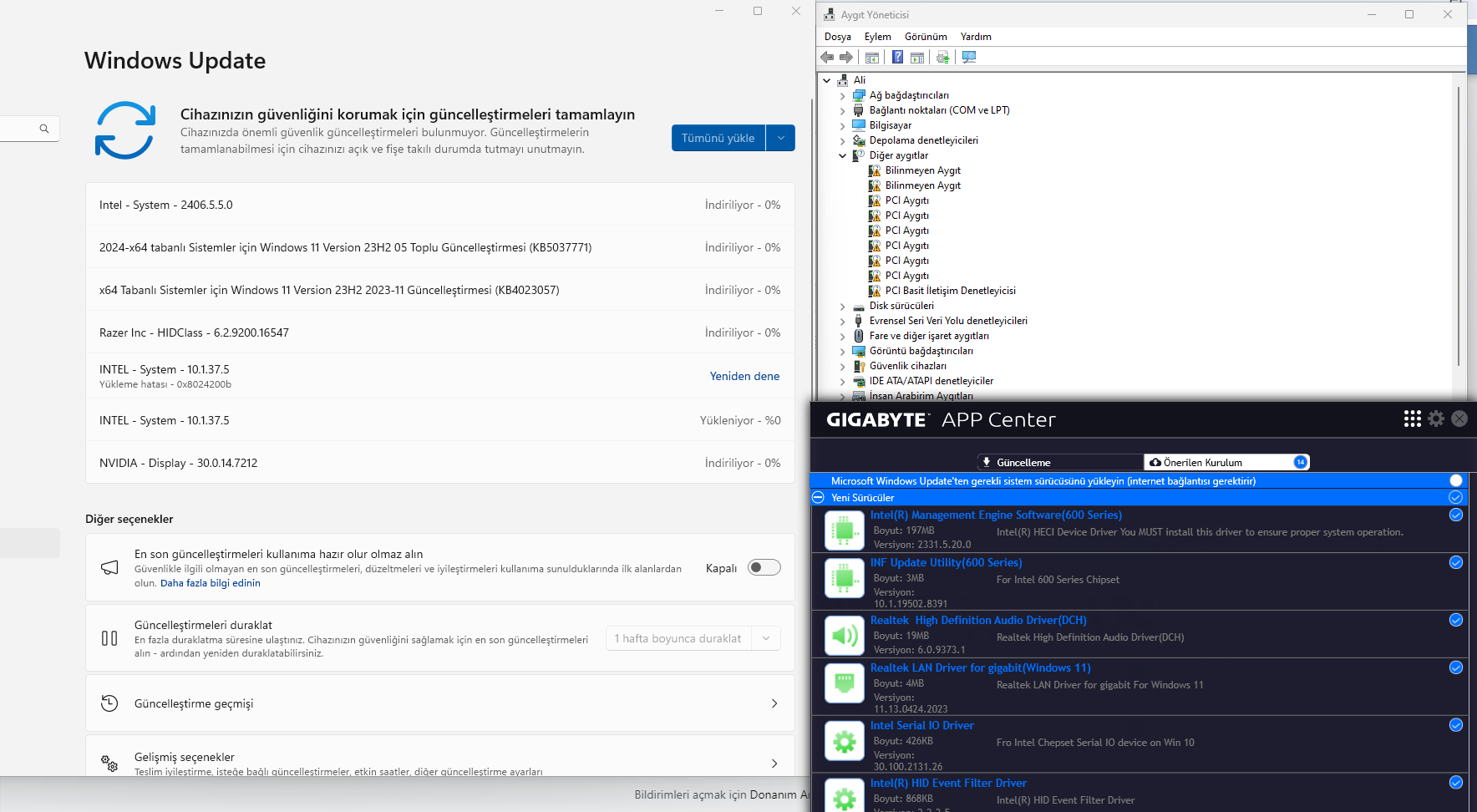Select Evrensel Seri Veri Yolu denetleyicileri
This screenshot has width=1477, height=812.
(948, 321)
